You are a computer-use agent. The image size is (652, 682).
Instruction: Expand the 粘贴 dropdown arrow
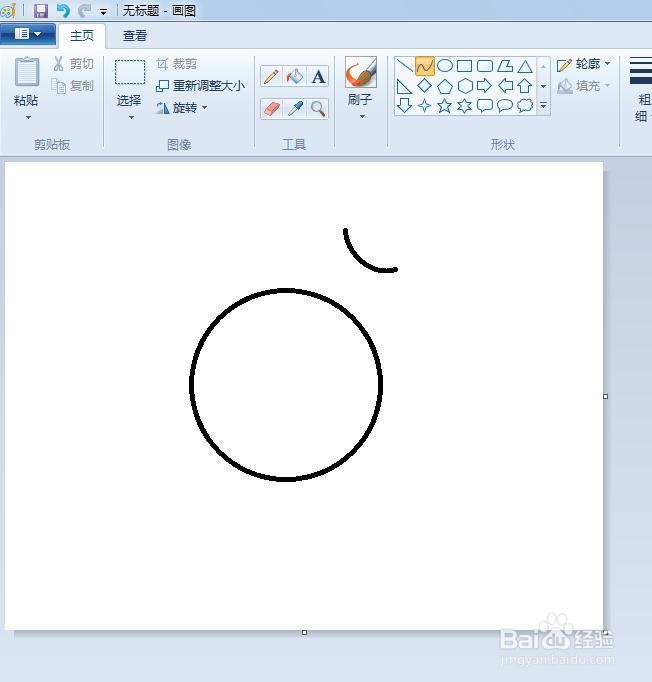[28, 117]
